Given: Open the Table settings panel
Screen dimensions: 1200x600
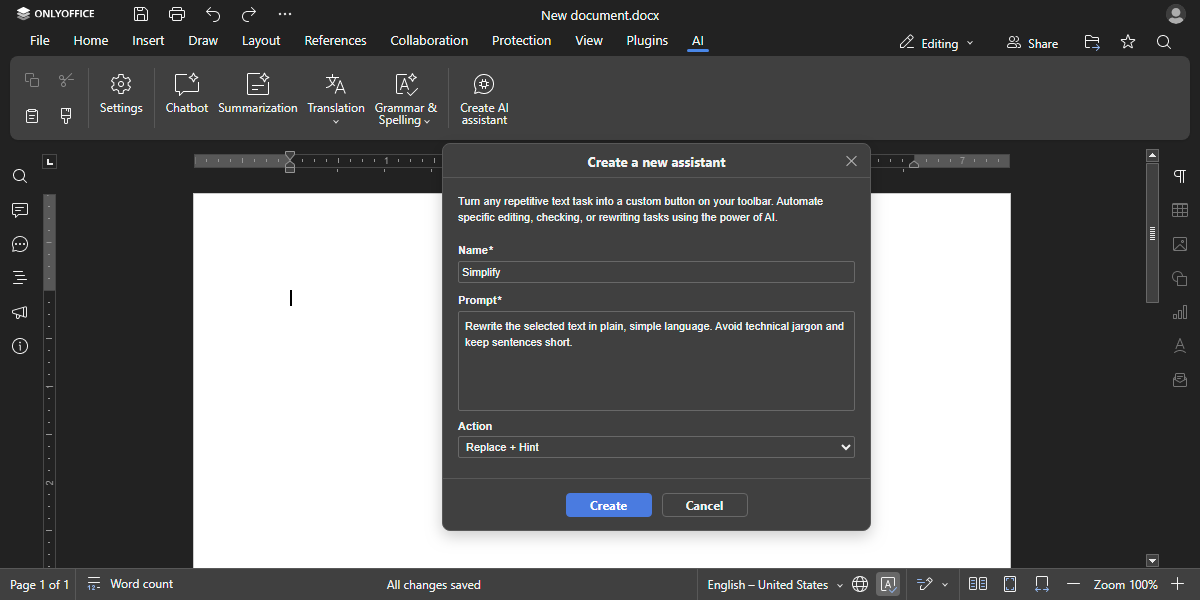Looking at the screenshot, I should pyautogui.click(x=1180, y=210).
